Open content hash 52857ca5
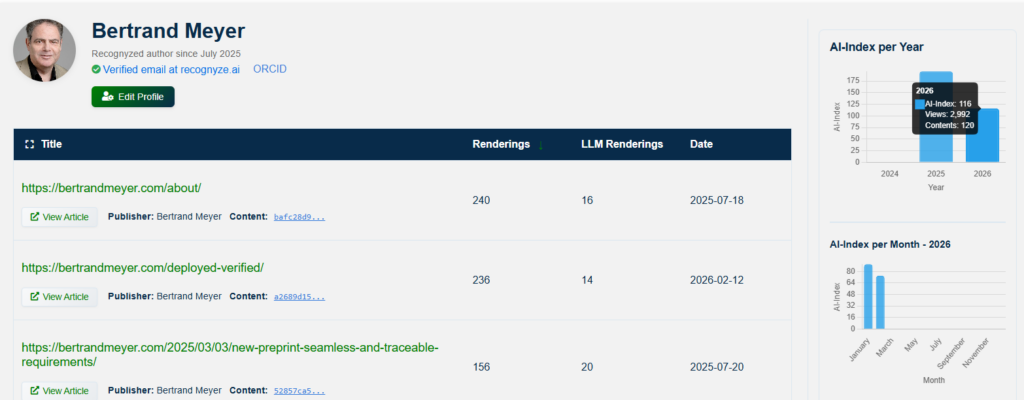This screenshot has height=400, width=1024. coord(299,390)
